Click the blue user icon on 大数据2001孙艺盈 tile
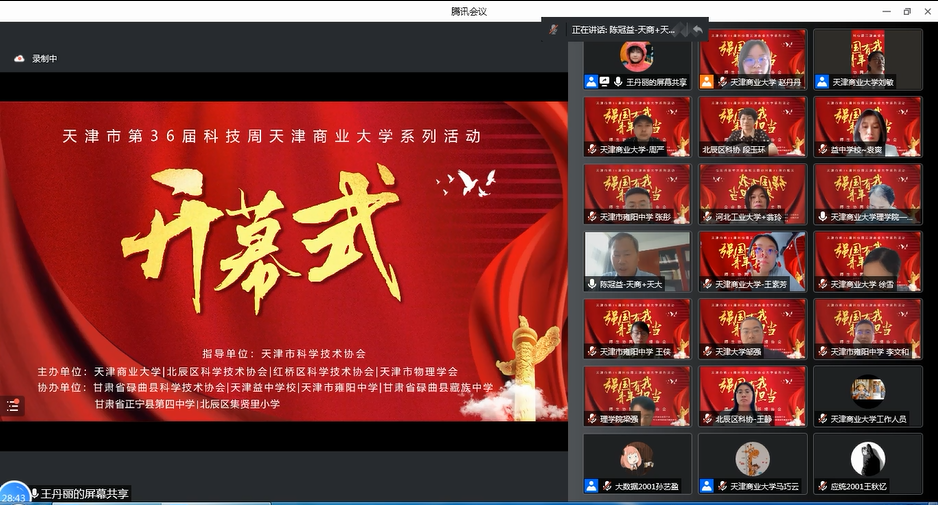The height and width of the screenshot is (505, 938). point(592,487)
